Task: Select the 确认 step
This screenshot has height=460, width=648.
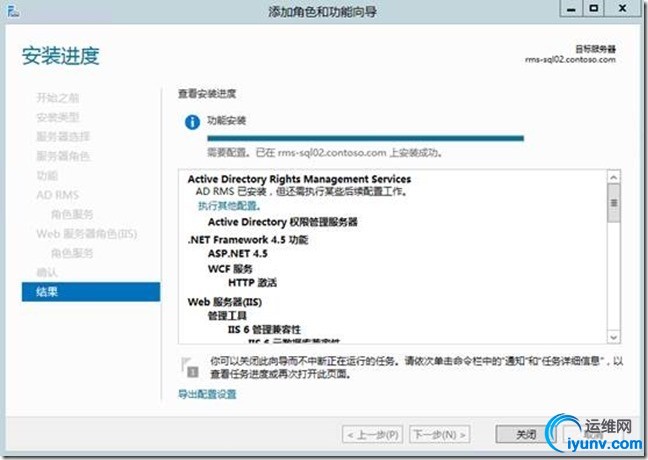Action: pyautogui.click(x=47, y=272)
